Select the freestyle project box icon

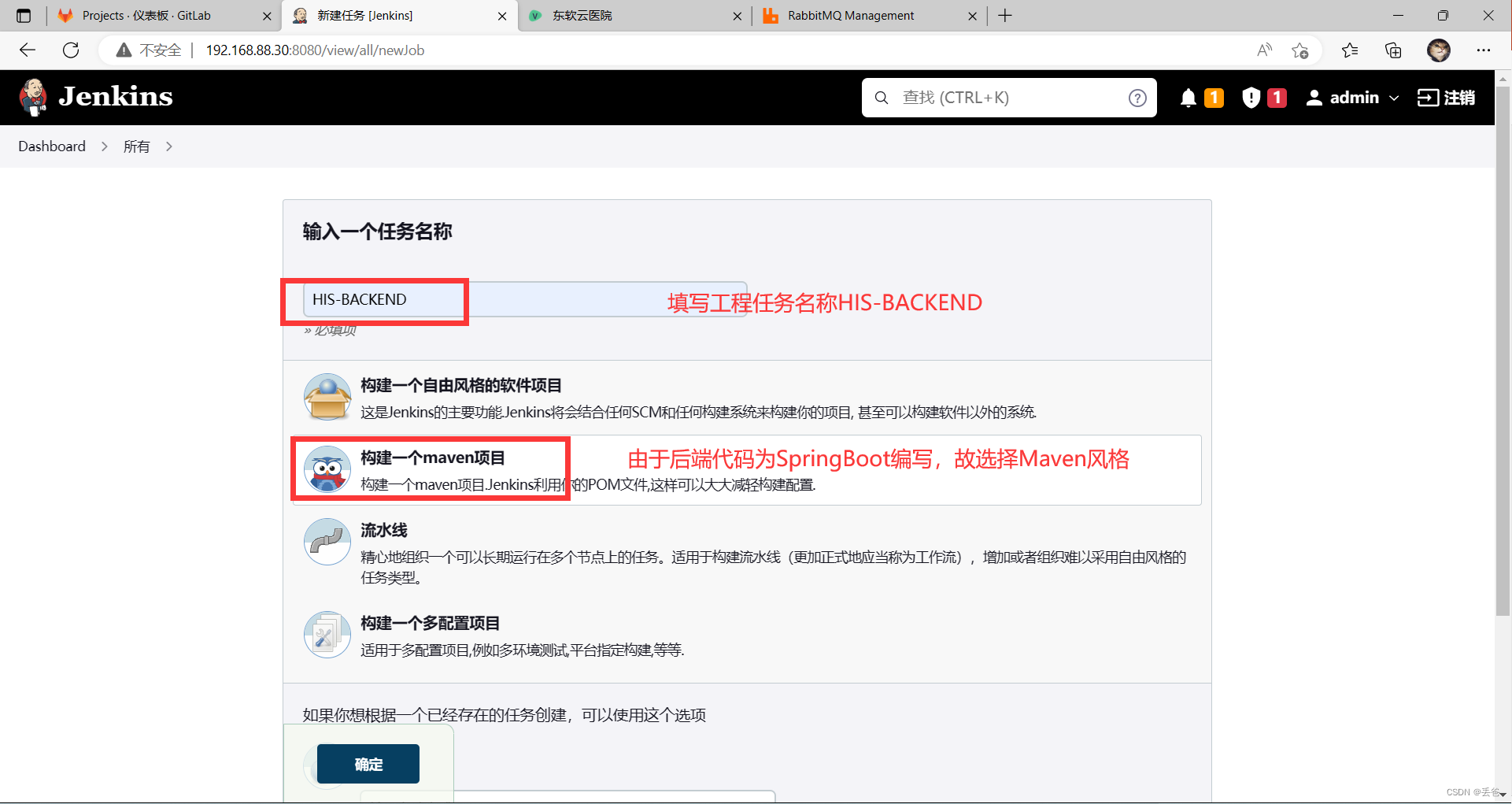(x=327, y=397)
